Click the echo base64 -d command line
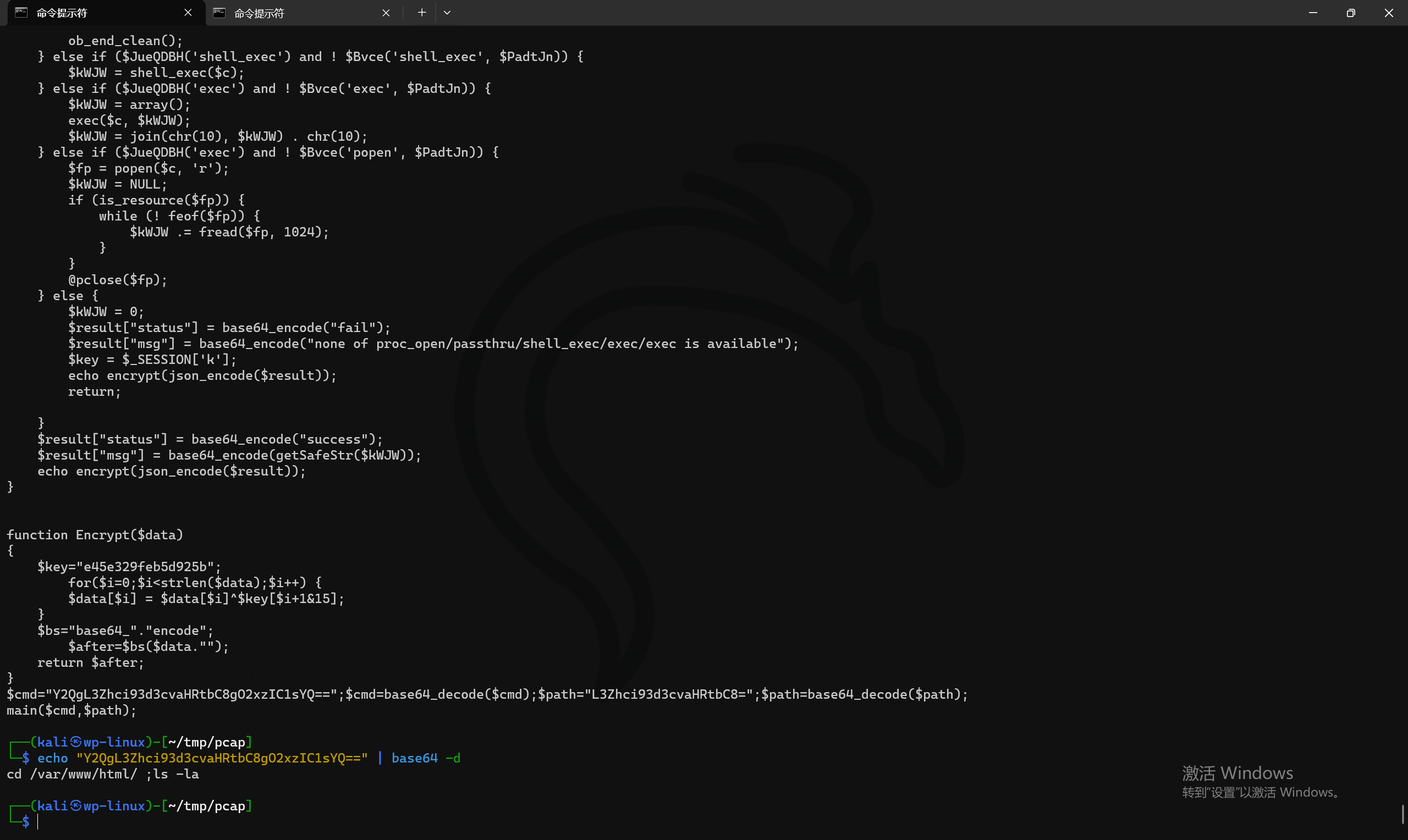Image resolution: width=1408 pixels, height=840 pixels. (x=249, y=758)
